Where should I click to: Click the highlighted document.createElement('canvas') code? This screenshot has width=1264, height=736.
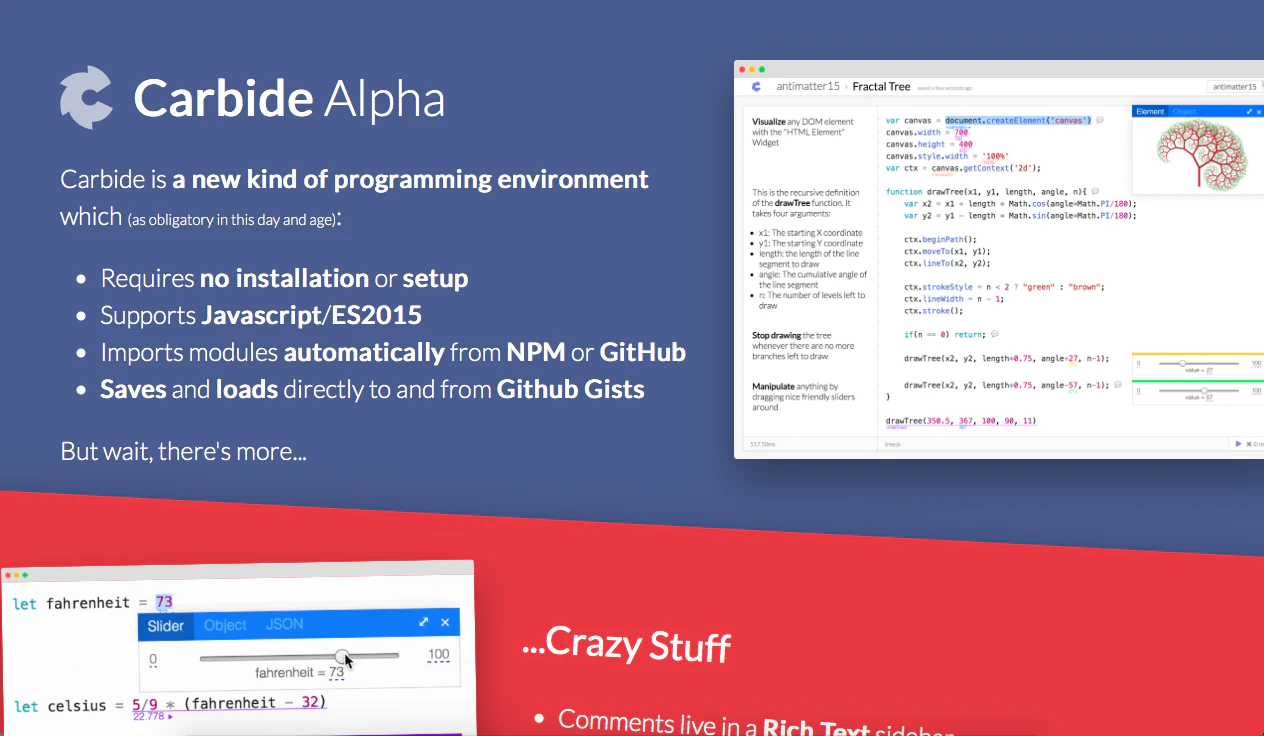1018,120
